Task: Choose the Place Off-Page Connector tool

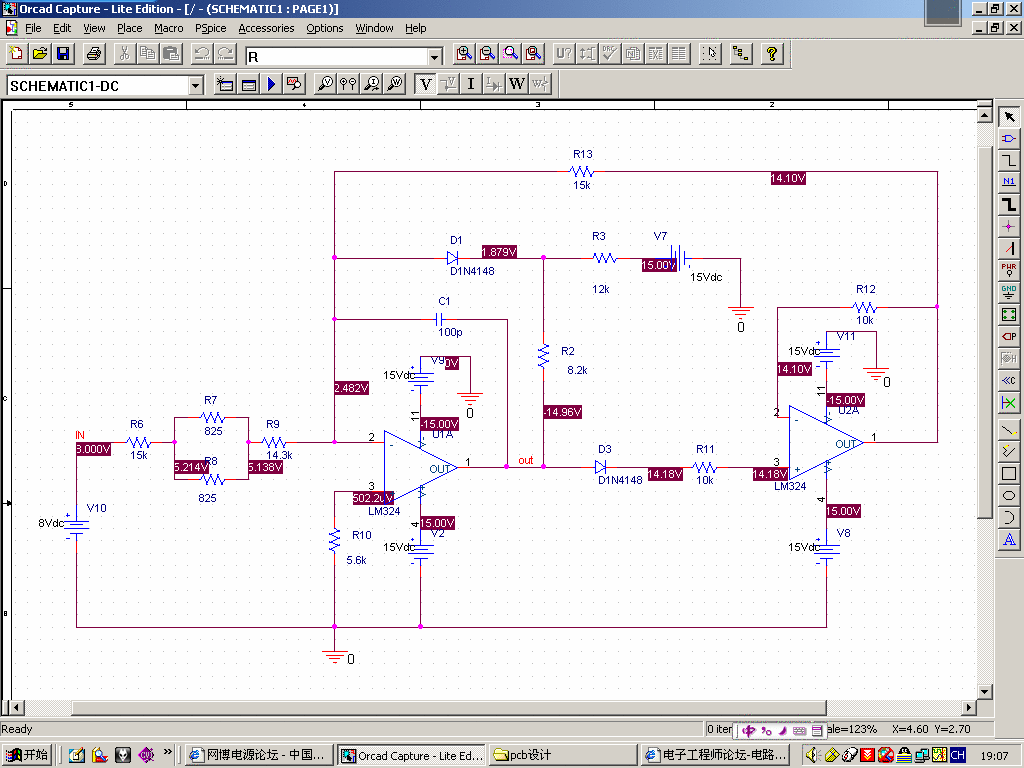Action: pos(1009,381)
